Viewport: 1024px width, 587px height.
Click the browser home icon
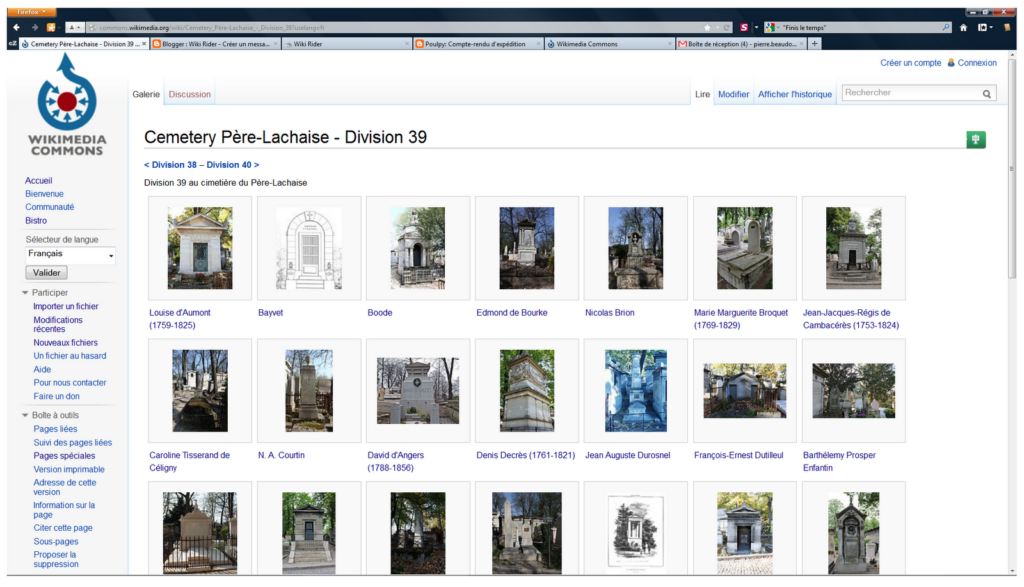(963, 27)
